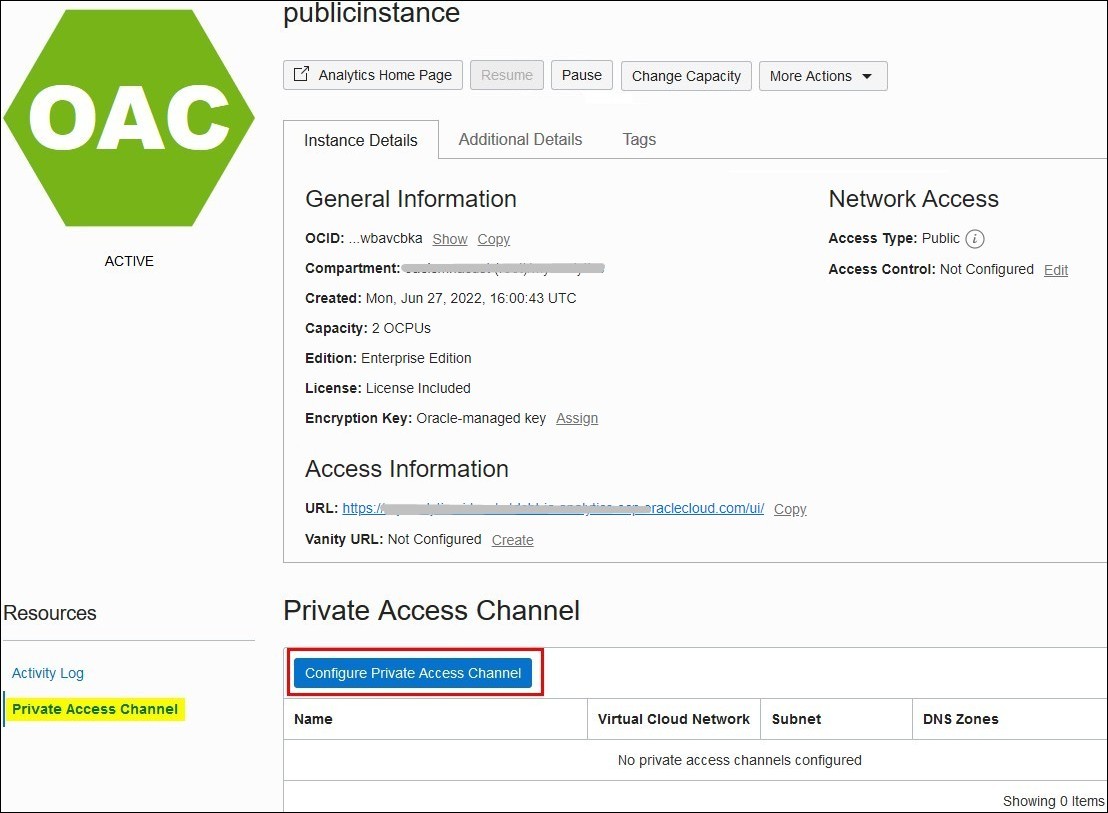Create a Vanity URL
The image size is (1108, 813).
(512, 540)
